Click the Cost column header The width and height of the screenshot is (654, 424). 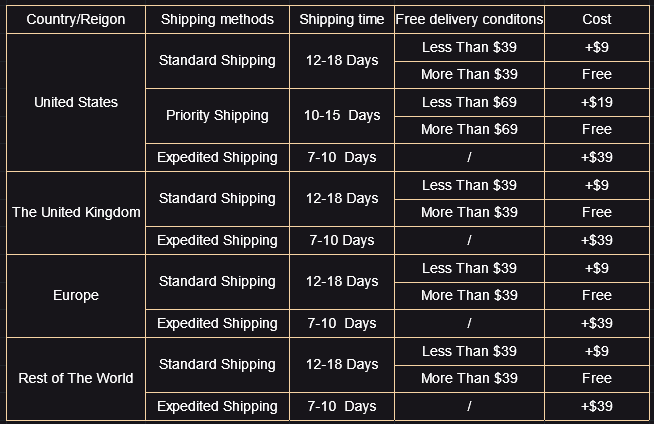(597, 19)
